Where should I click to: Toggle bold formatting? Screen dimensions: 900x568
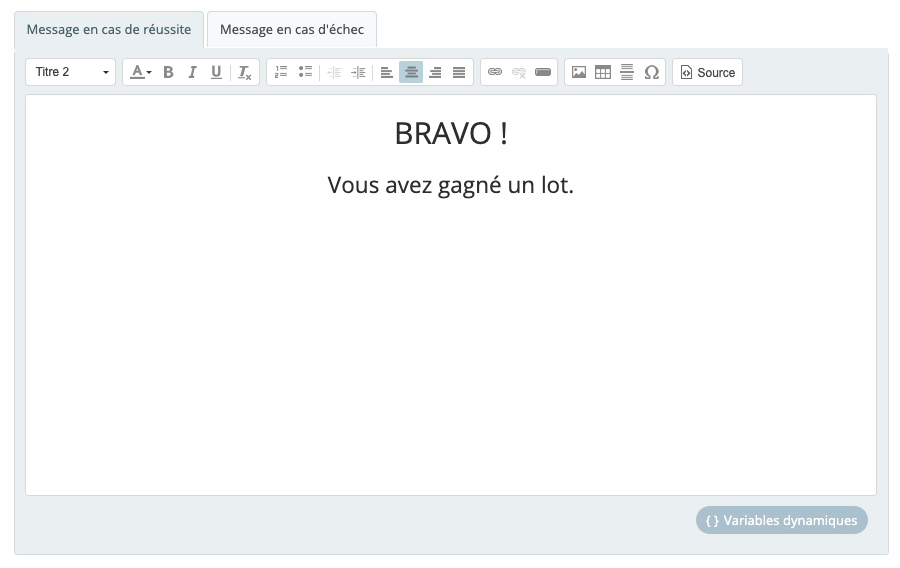click(168, 72)
